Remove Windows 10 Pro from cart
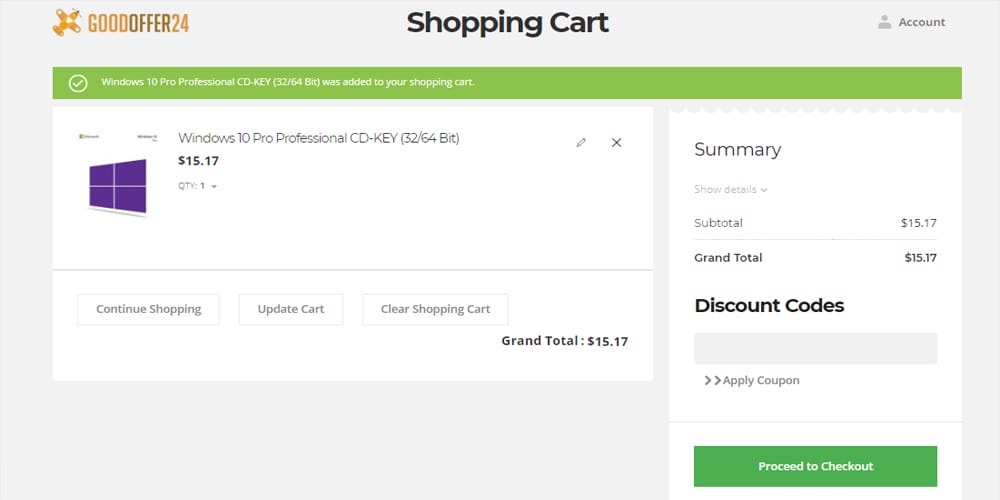The height and width of the screenshot is (500, 1000). coord(616,143)
